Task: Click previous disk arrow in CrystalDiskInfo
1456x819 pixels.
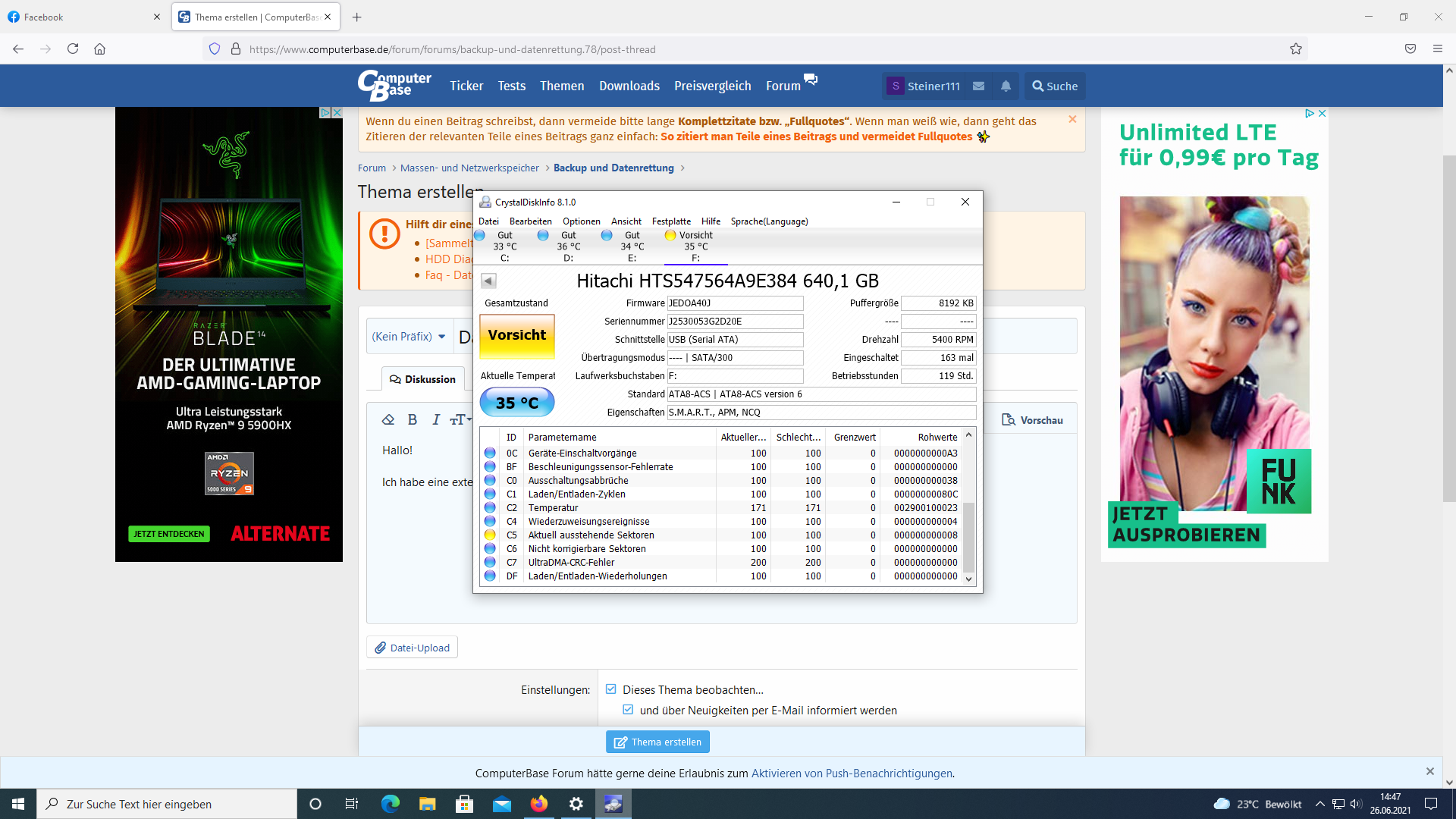Action: tap(488, 281)
